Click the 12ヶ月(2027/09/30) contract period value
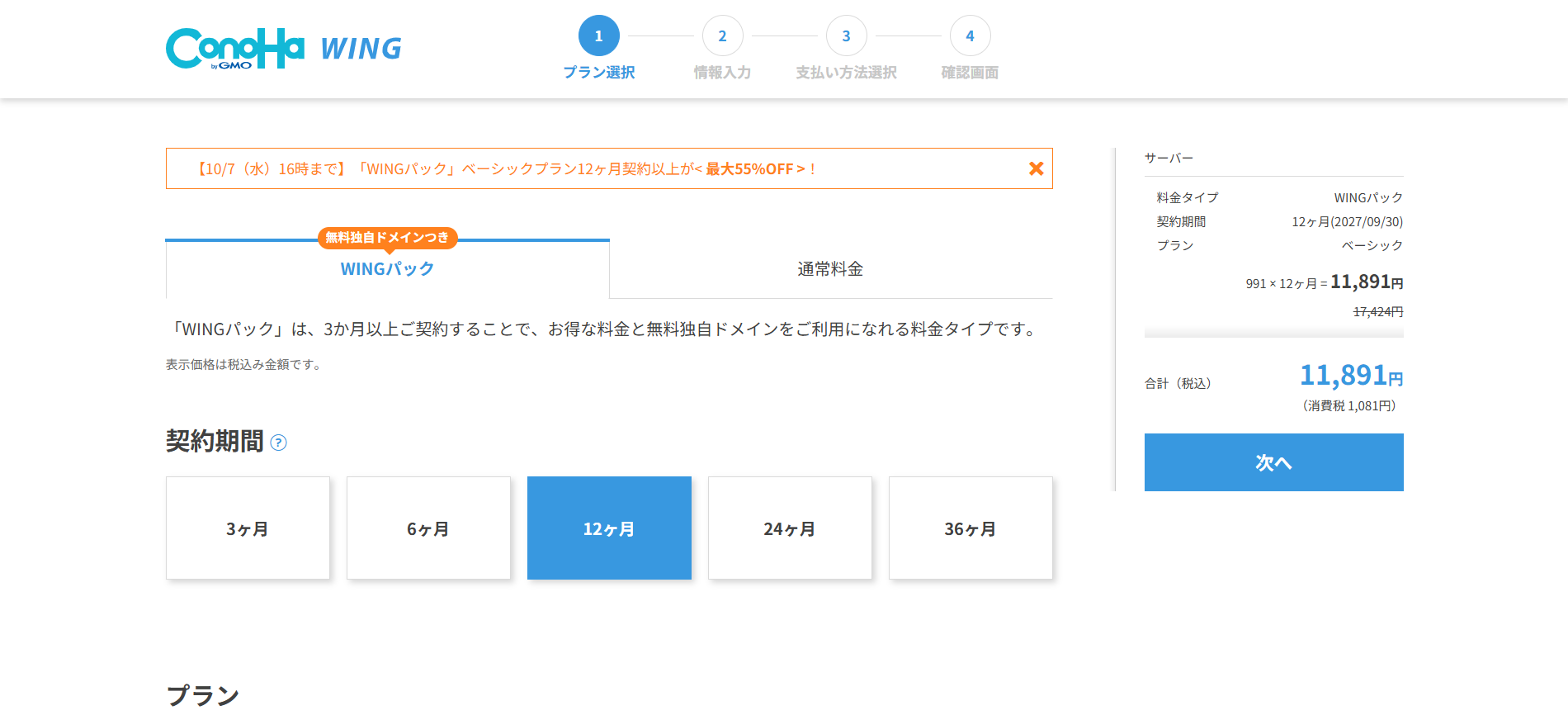 coord(1347,222)
